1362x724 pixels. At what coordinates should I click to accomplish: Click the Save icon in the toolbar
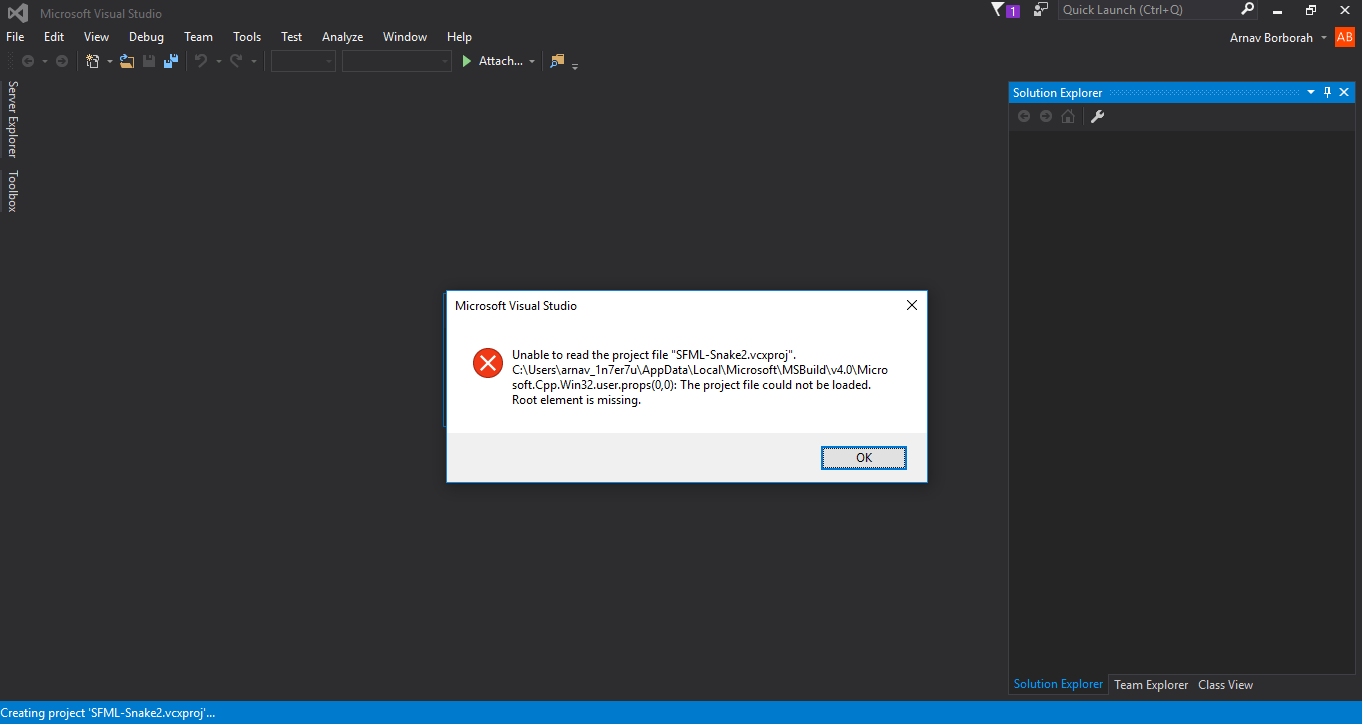148,60
